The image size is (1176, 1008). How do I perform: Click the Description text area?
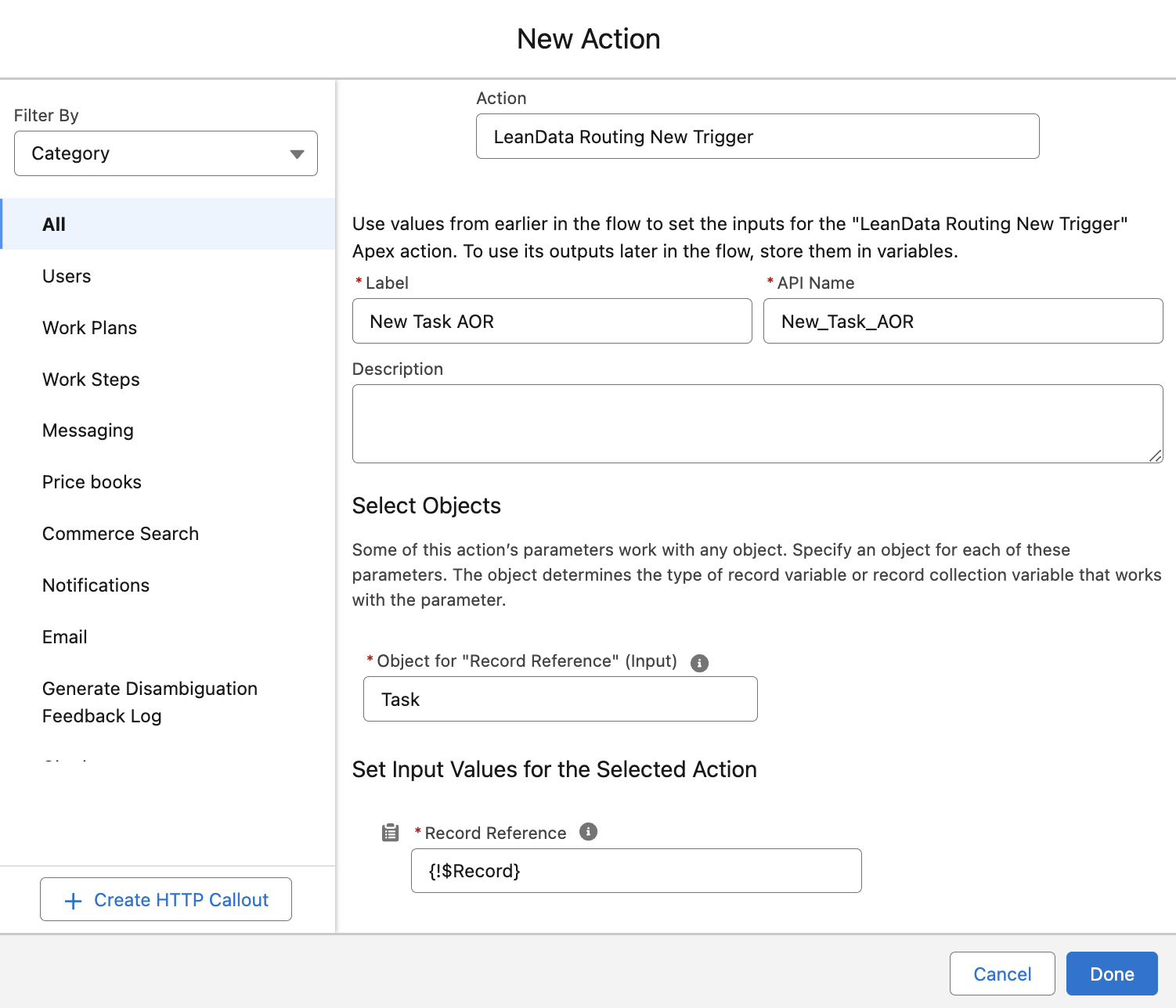[756, 423]
